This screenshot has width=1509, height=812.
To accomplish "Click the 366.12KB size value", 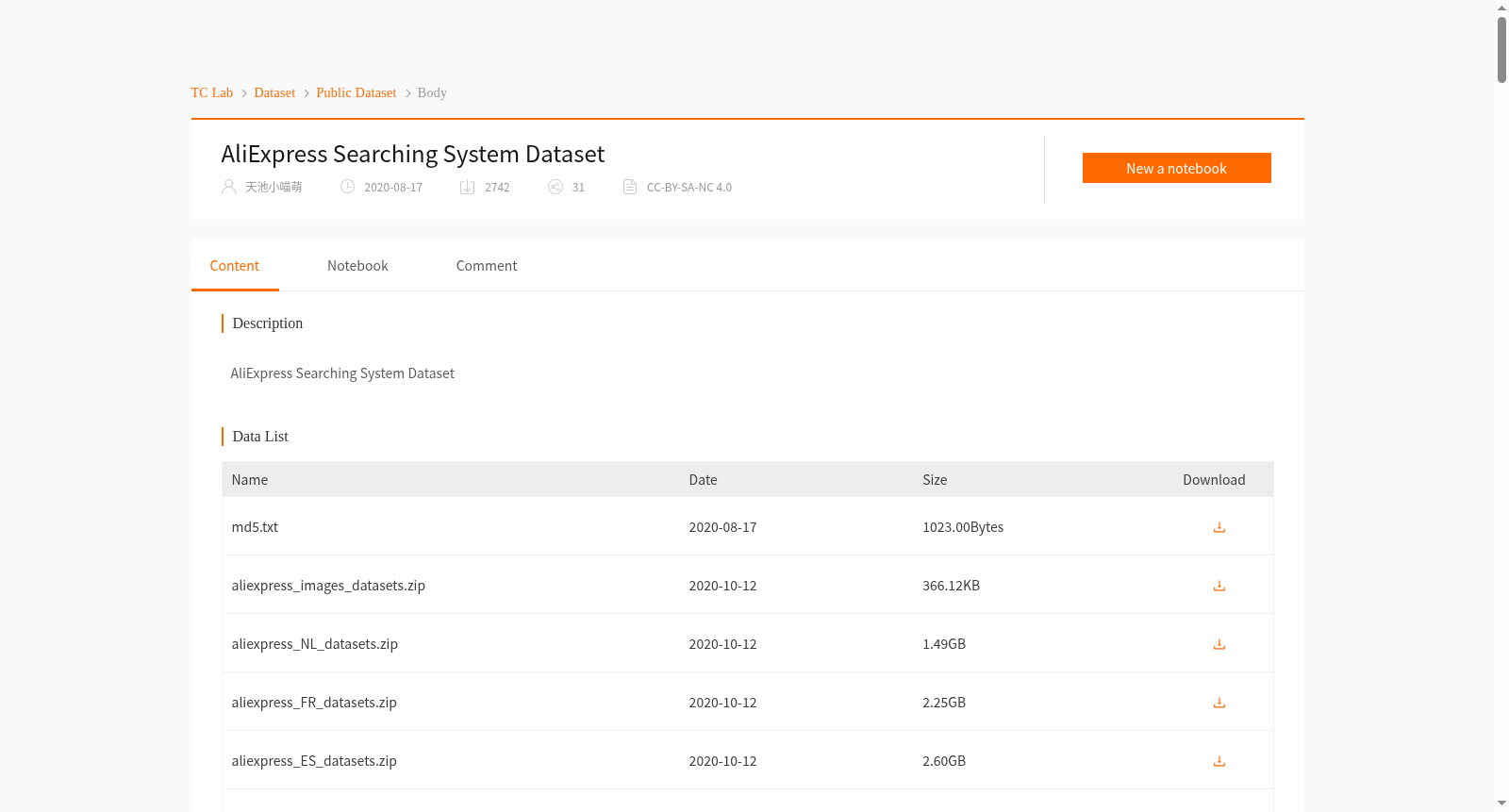I will [x=952, y=586].
